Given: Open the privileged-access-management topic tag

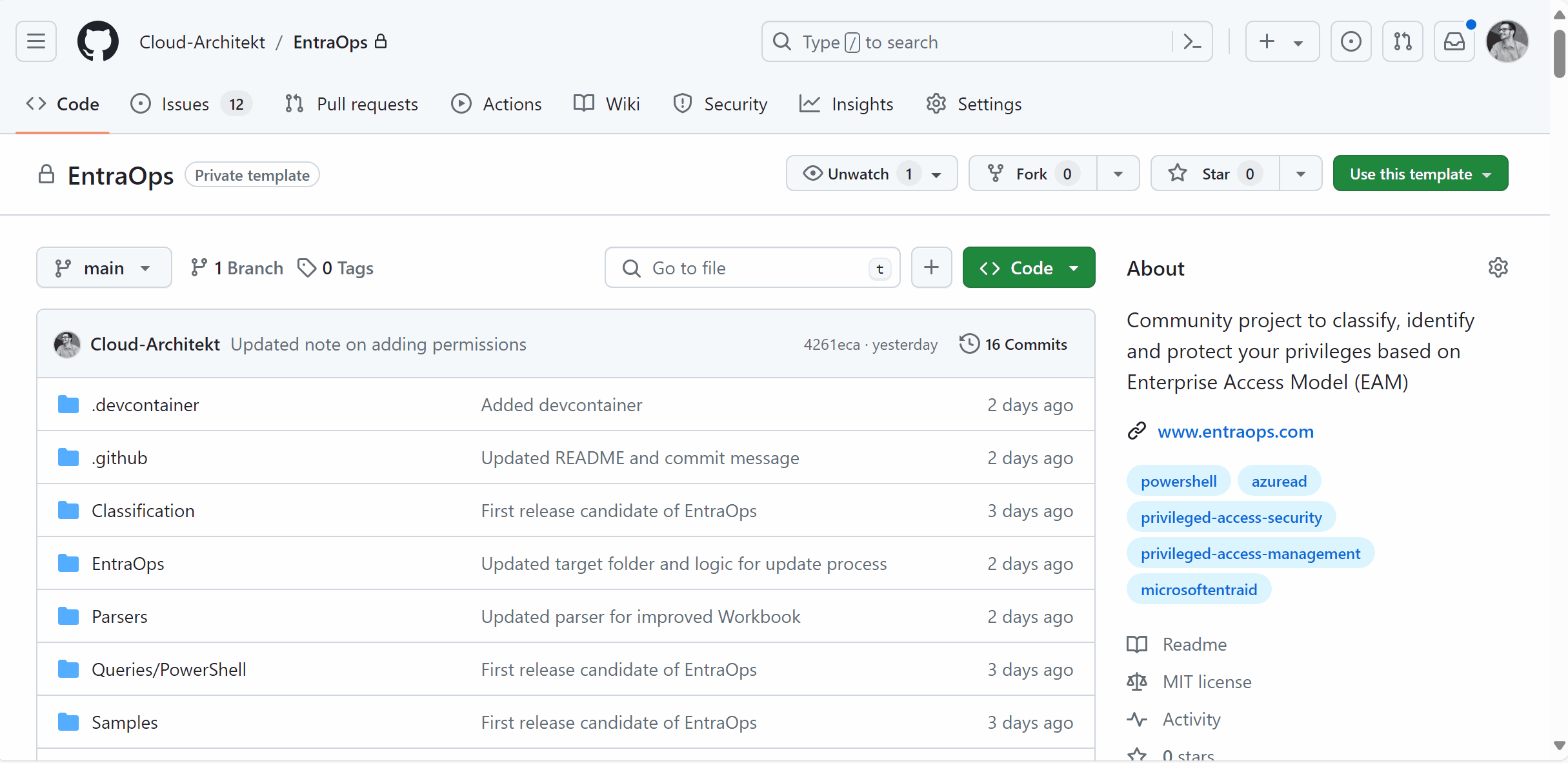Looking at the screenshot, I should point(1251,553).
